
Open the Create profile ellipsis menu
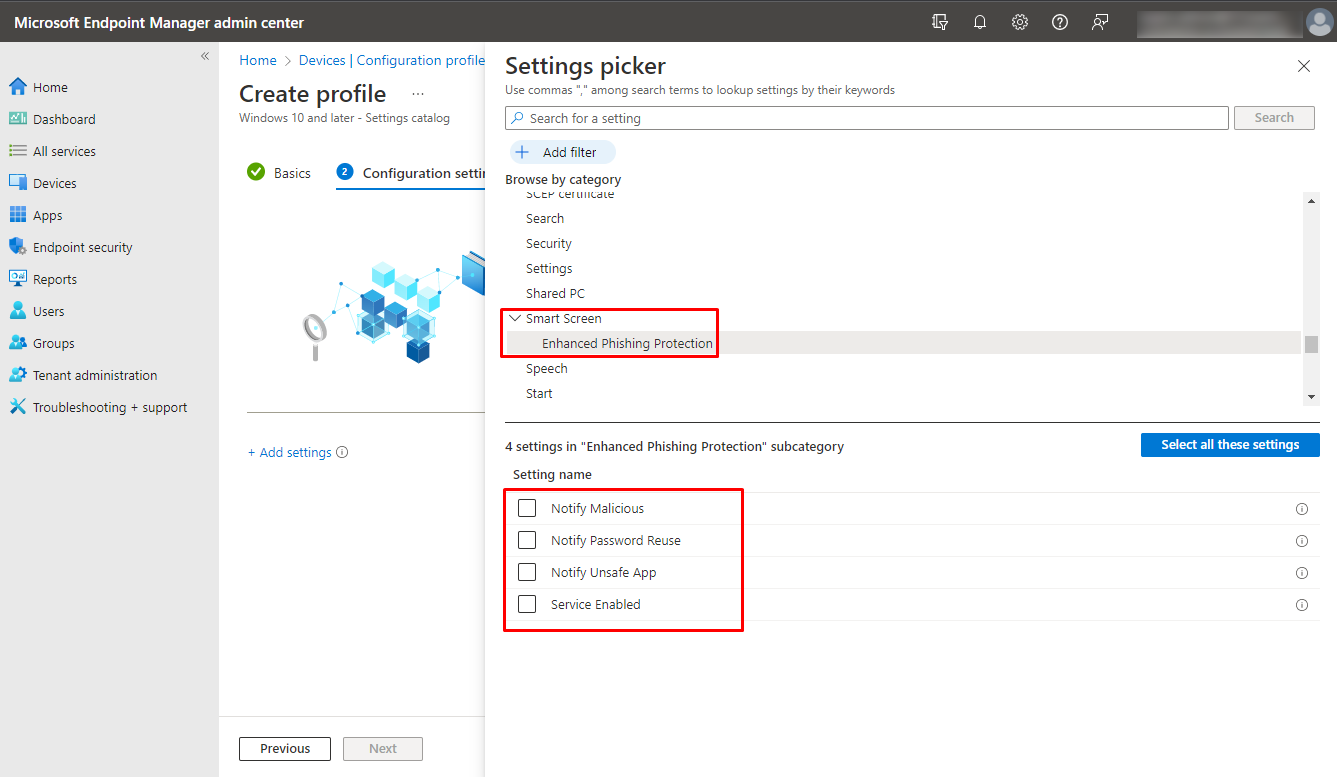pyautogui.click(x=418, y=94)
